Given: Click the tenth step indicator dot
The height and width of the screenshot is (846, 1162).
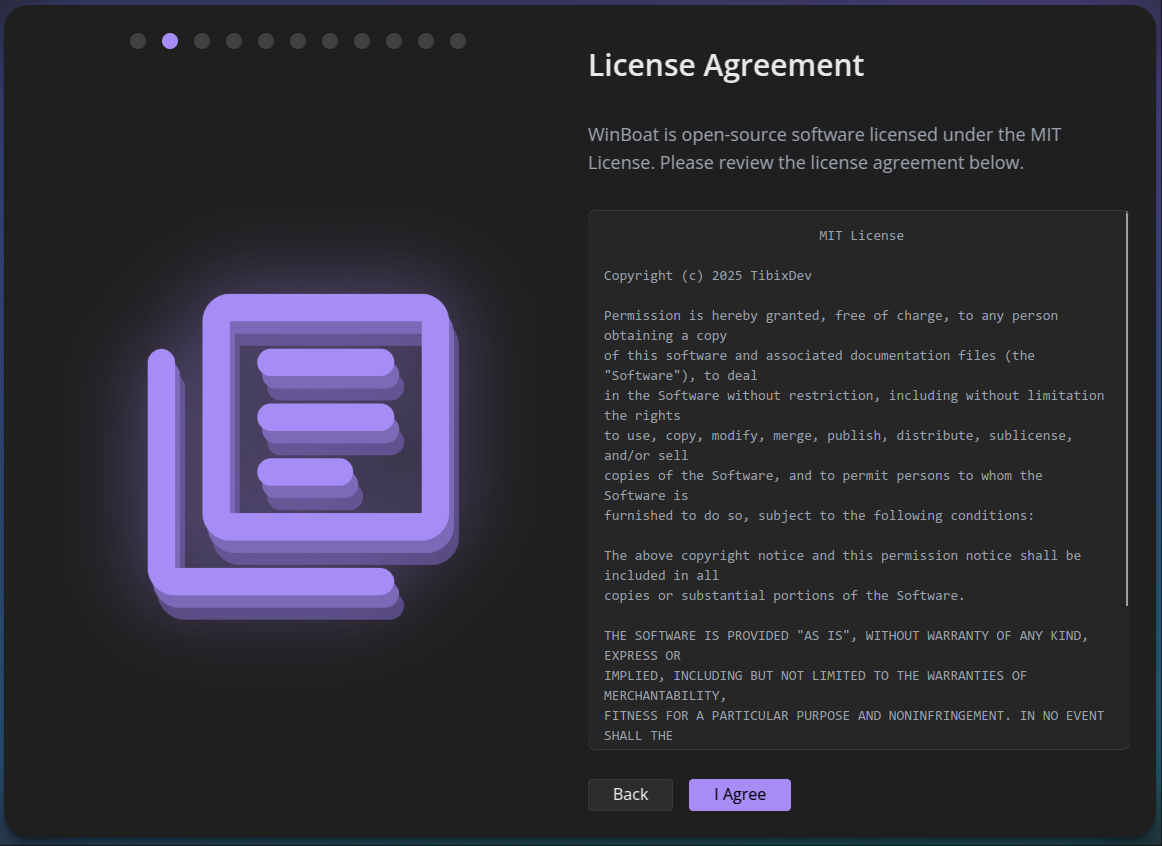Looking at the screenshot, I should (426, 41).
